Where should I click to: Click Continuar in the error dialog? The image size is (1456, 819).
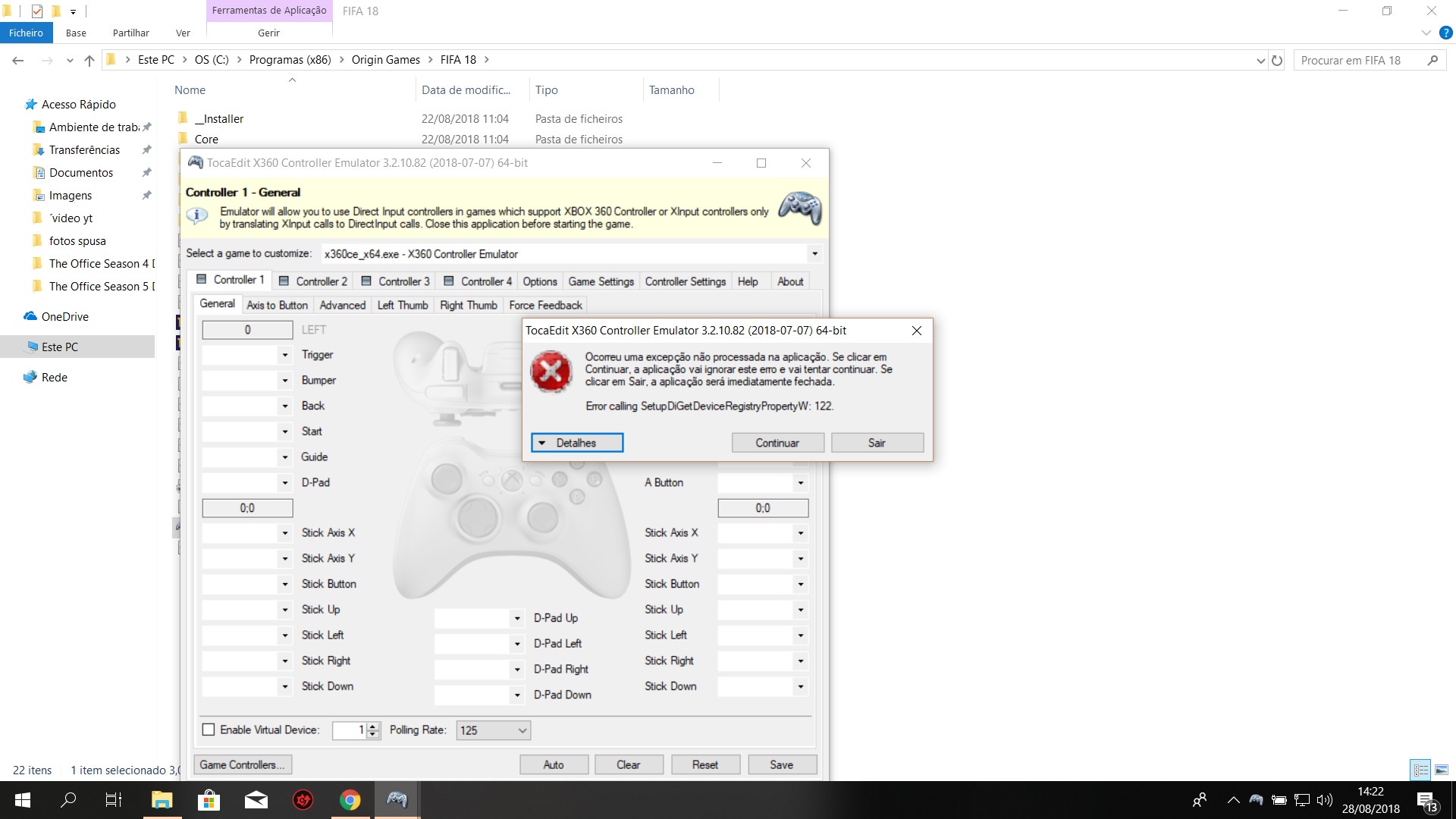point(777,443)
